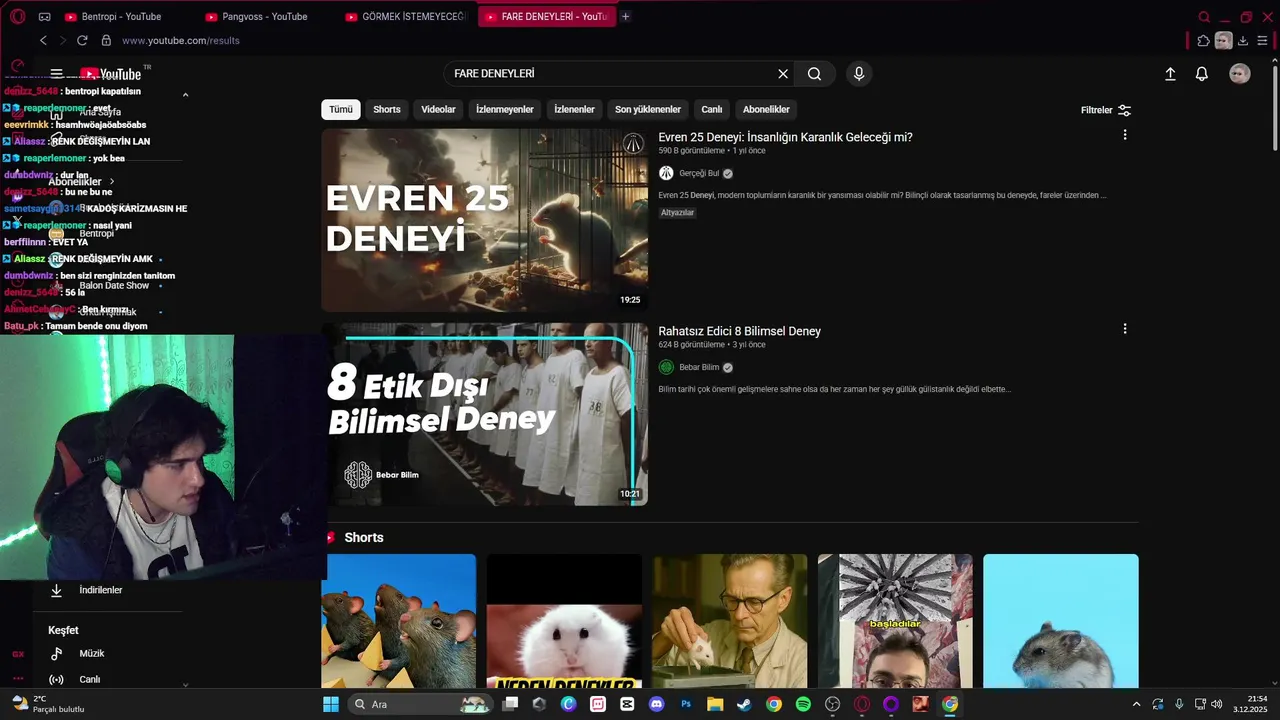Go back with the browser back arrow
Screen dimensions: 1280x720
click(43, 40)
